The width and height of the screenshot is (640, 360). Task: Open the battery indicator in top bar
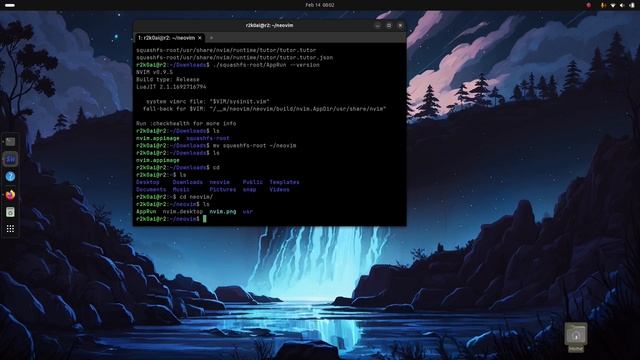[632, 5]
